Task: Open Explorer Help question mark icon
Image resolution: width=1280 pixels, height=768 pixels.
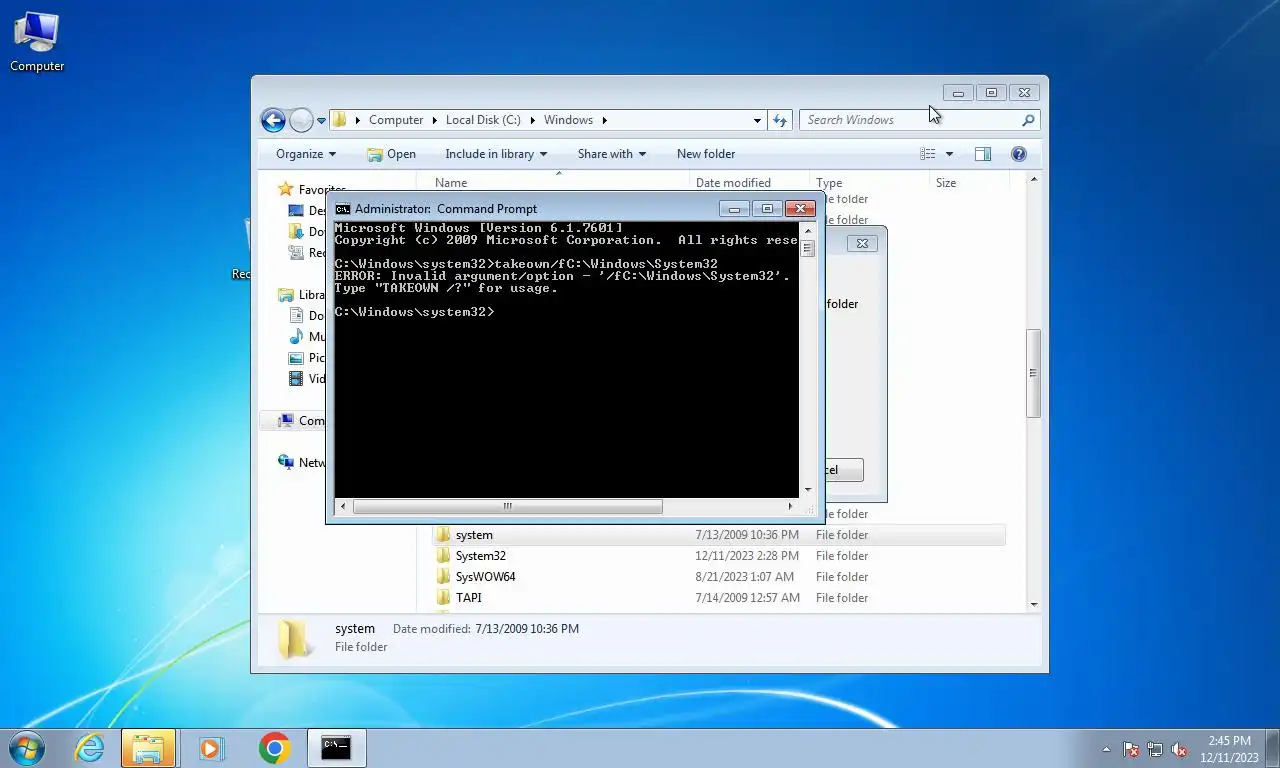Action: click(x=1019, y=154)
